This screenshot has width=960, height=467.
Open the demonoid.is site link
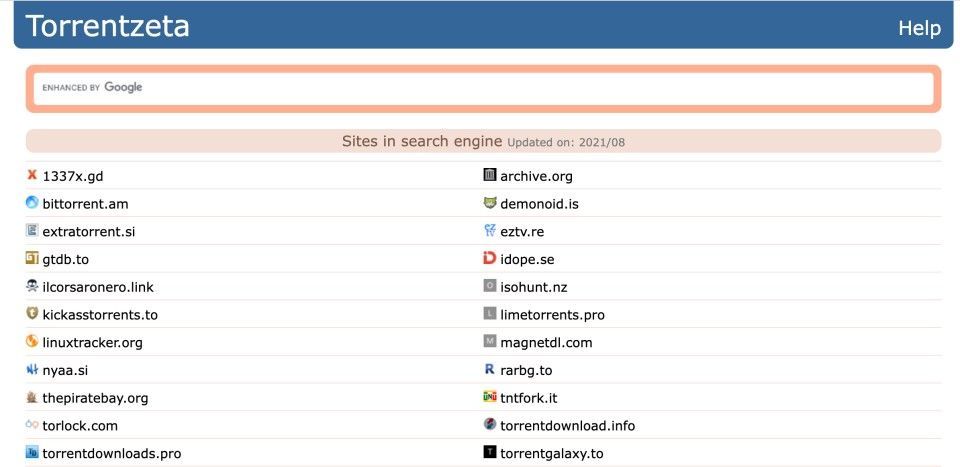coord(539,204)
